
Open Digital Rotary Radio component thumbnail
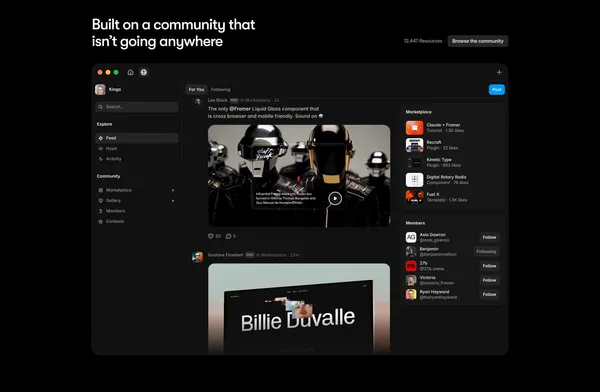tap(414, 180)
